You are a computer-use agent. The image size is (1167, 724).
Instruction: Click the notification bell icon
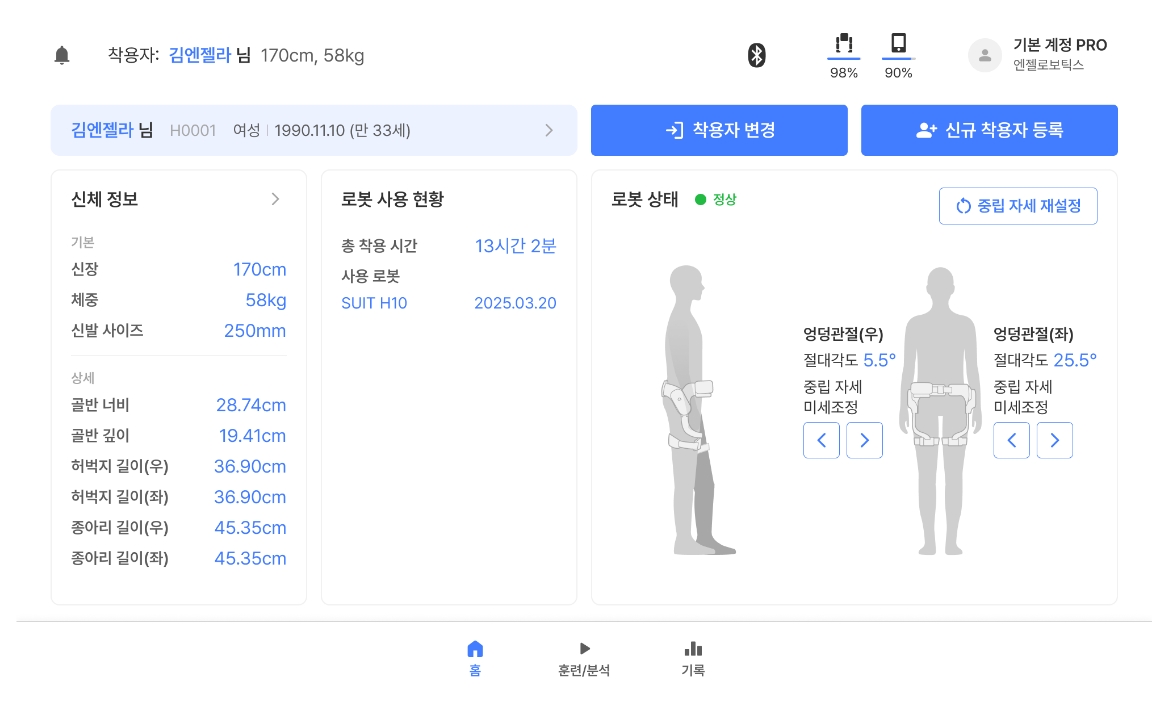62,56
